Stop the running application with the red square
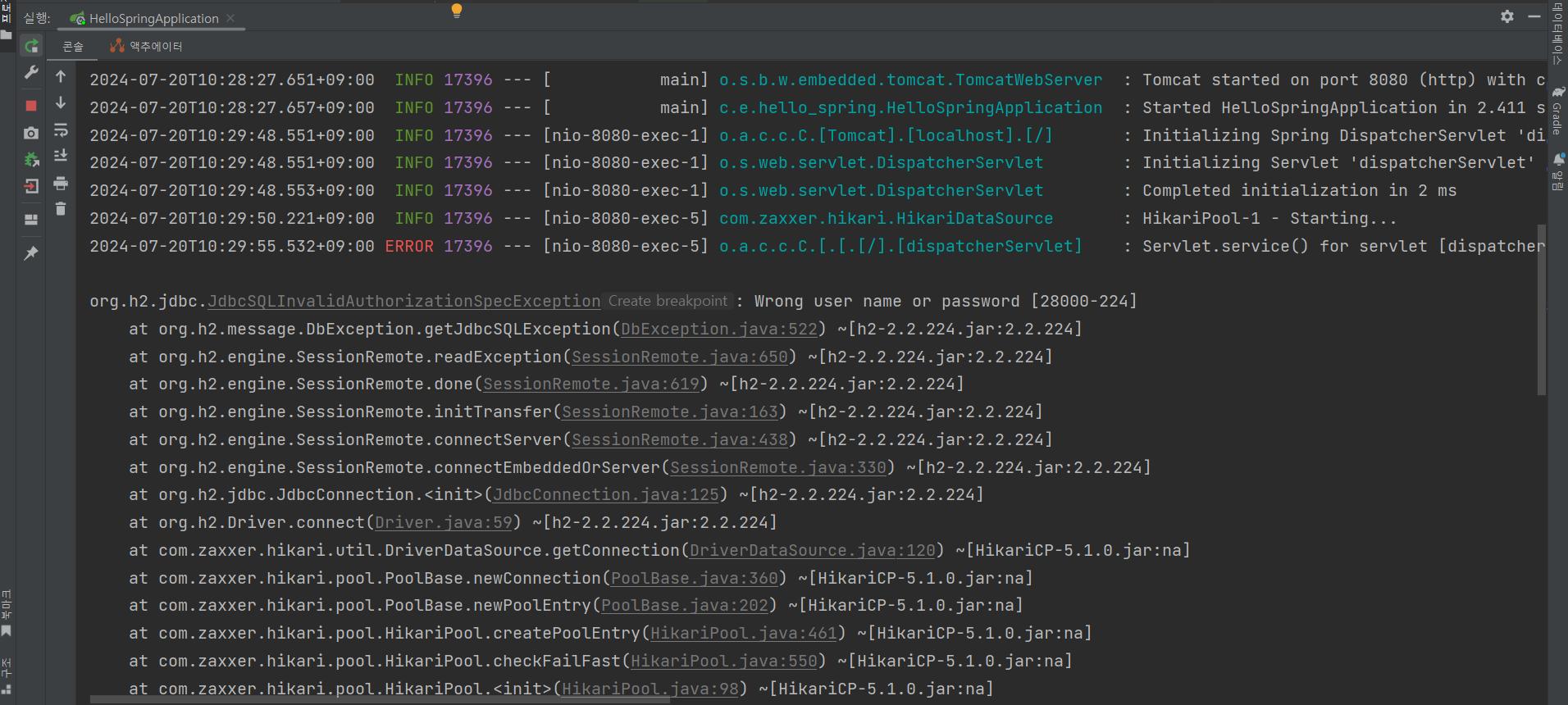 [x=31, y=106]
